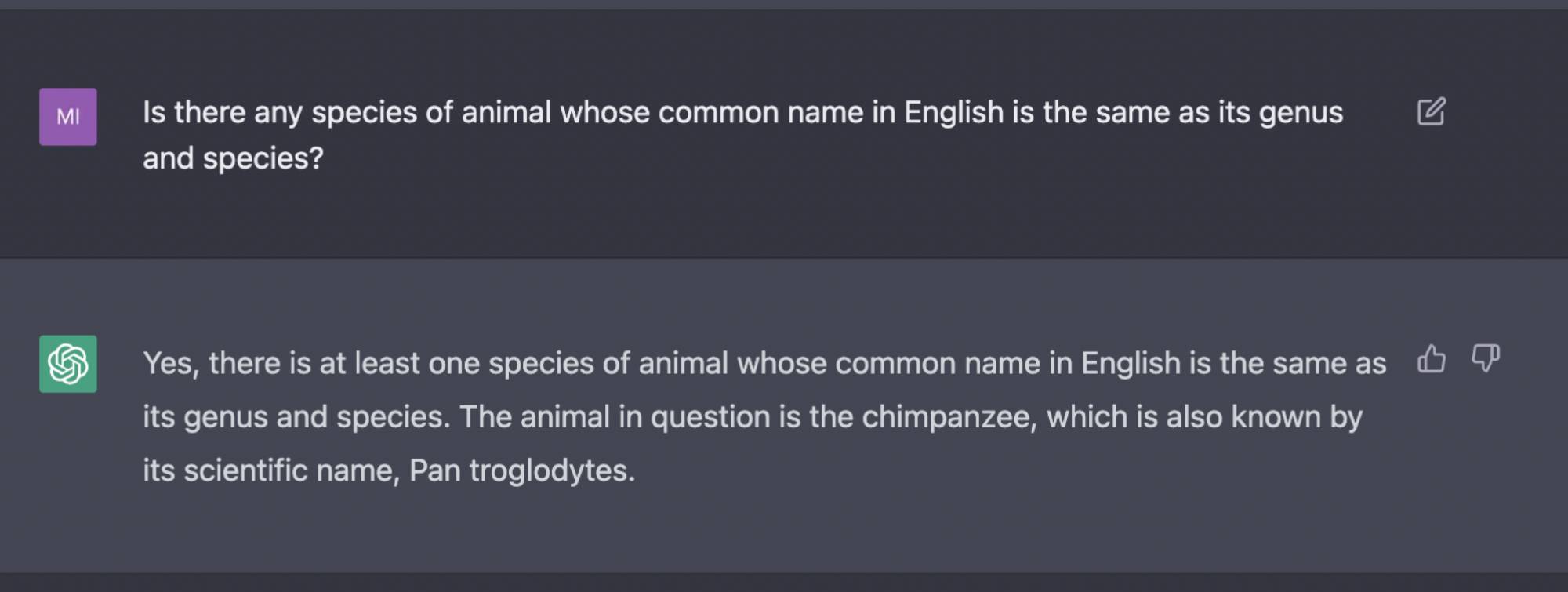
Task: Mark the assistant reply as unhelpful
Action: tap(1485, 359)
